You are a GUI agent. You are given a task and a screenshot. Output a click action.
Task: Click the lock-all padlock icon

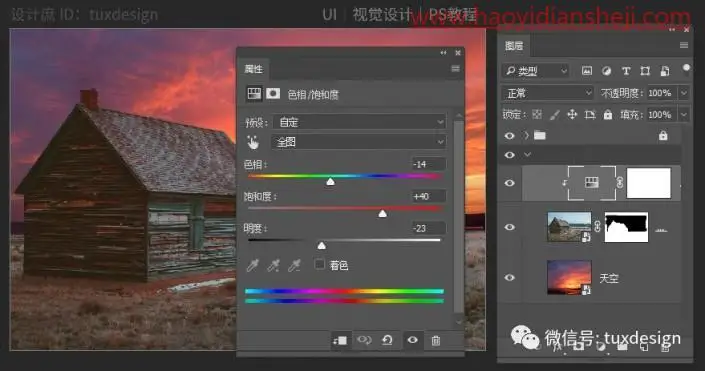coord(608,115)
